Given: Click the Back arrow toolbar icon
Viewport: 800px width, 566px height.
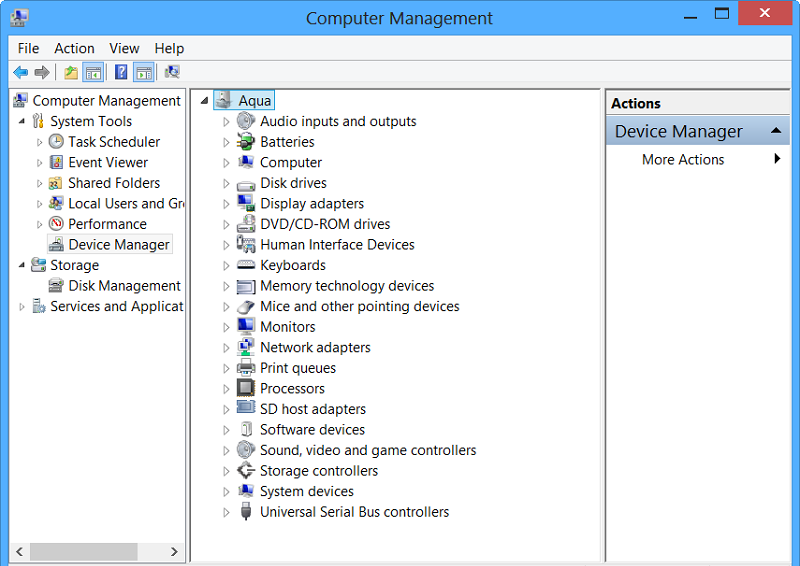Looking at the screenshot, I should [20, 72].
